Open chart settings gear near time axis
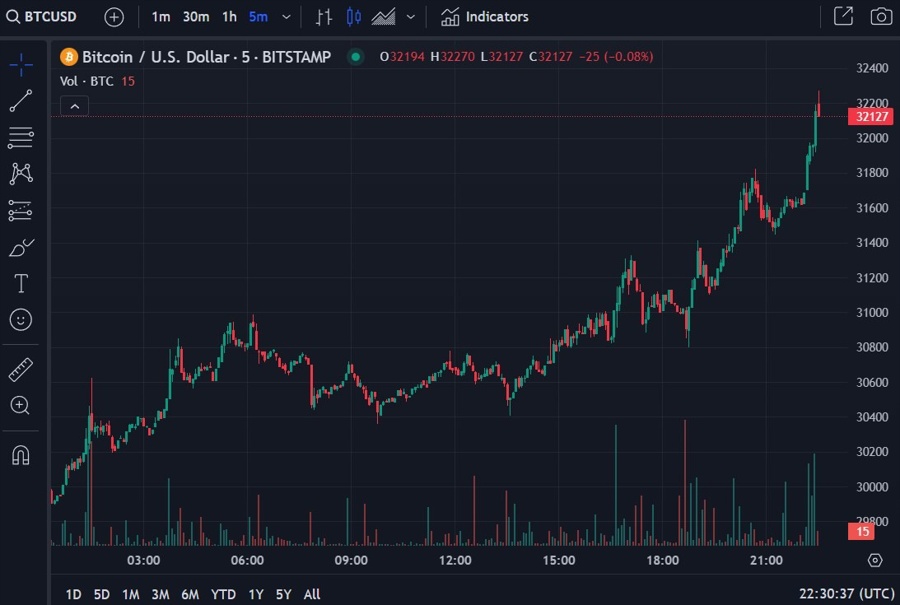 875,560
